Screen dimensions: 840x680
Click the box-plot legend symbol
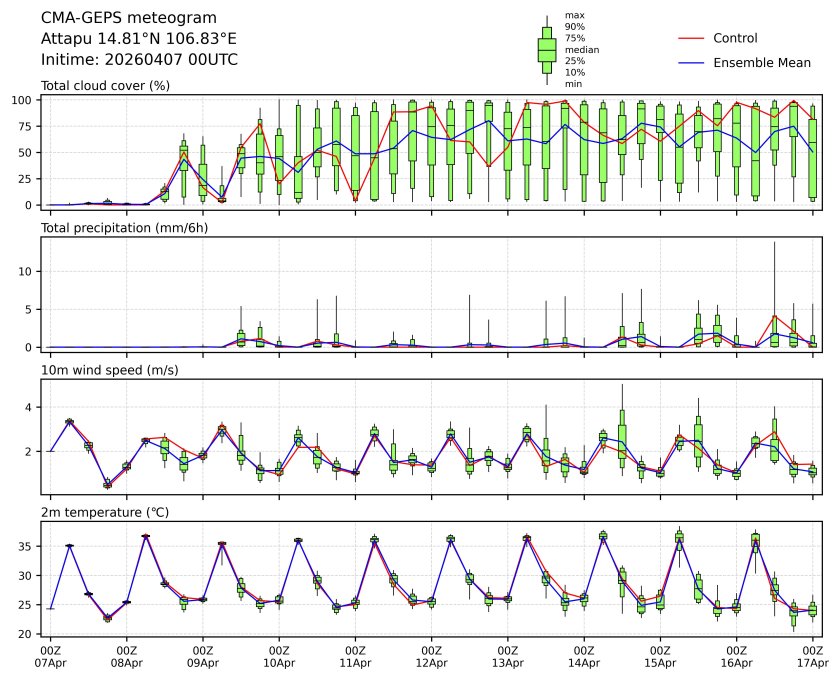point(547,49)
